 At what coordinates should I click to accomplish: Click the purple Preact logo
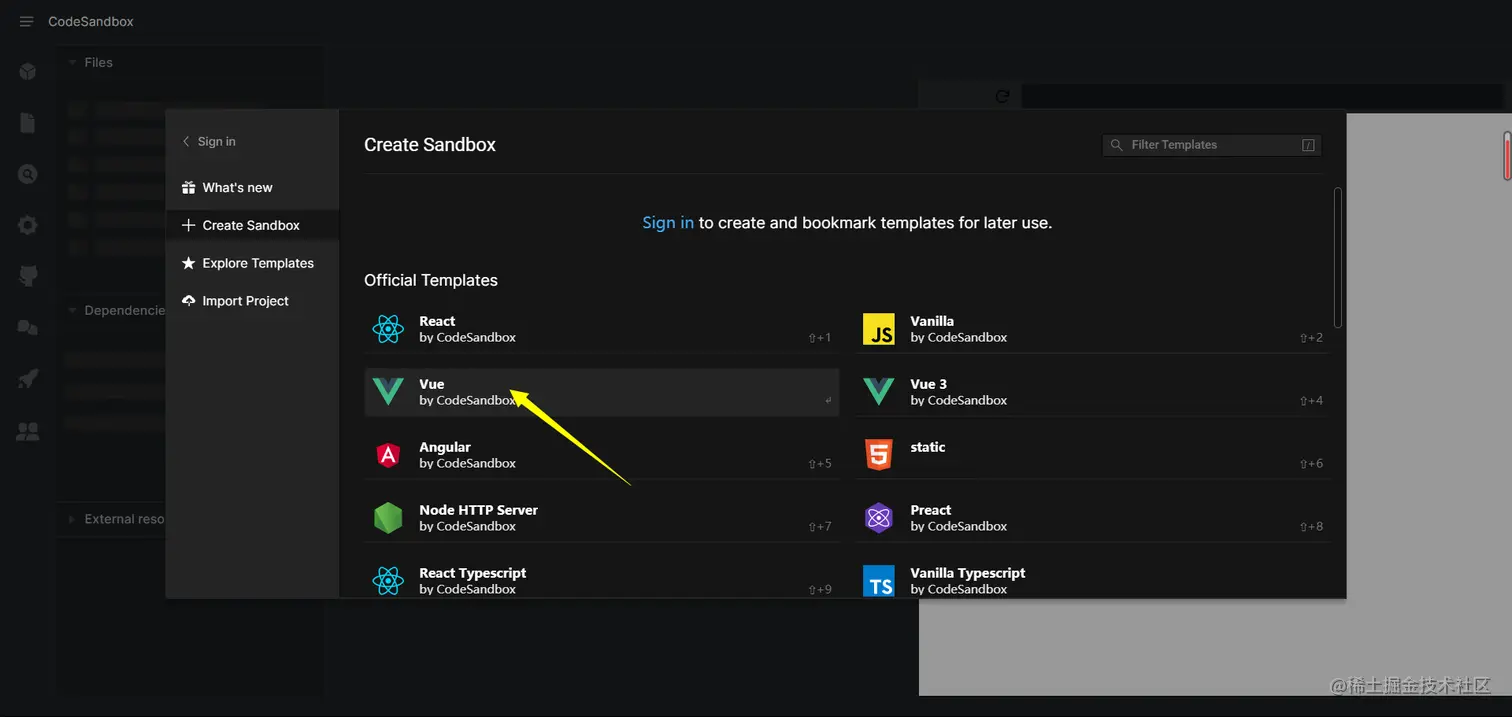pyautogui.click(x=879, y=518)
